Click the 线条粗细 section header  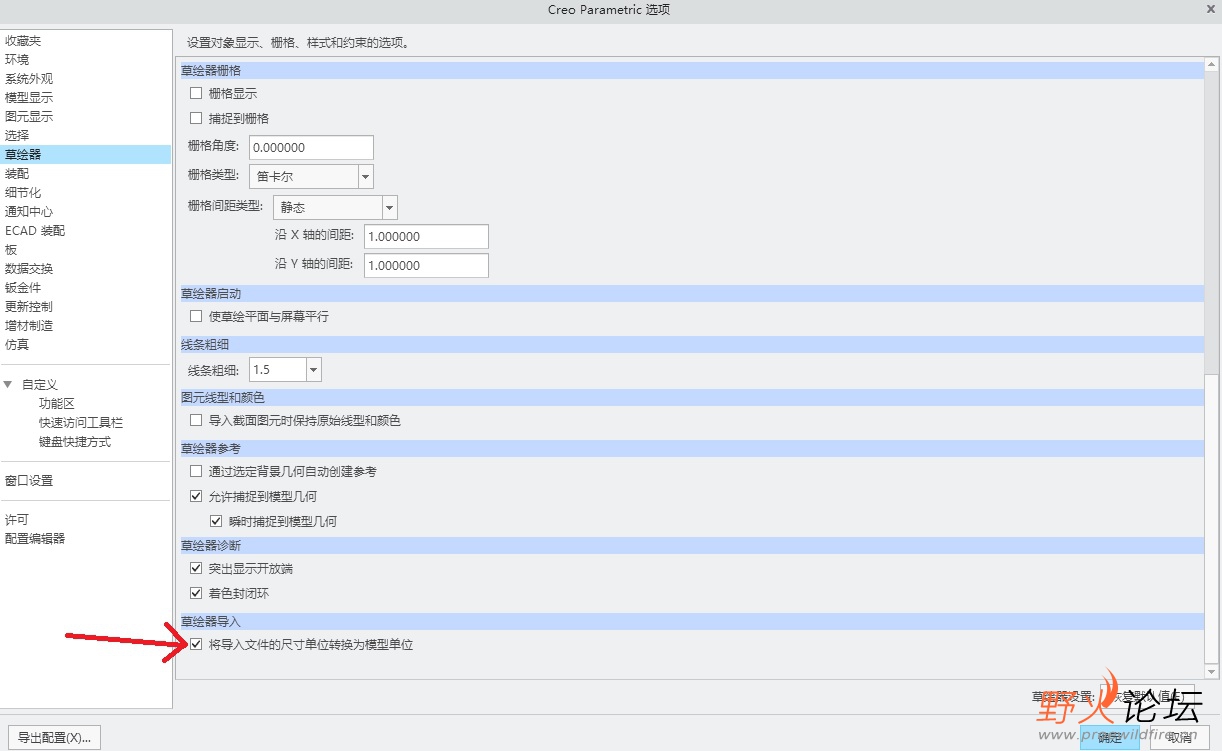pyautogui.click(x=691, y=344)
